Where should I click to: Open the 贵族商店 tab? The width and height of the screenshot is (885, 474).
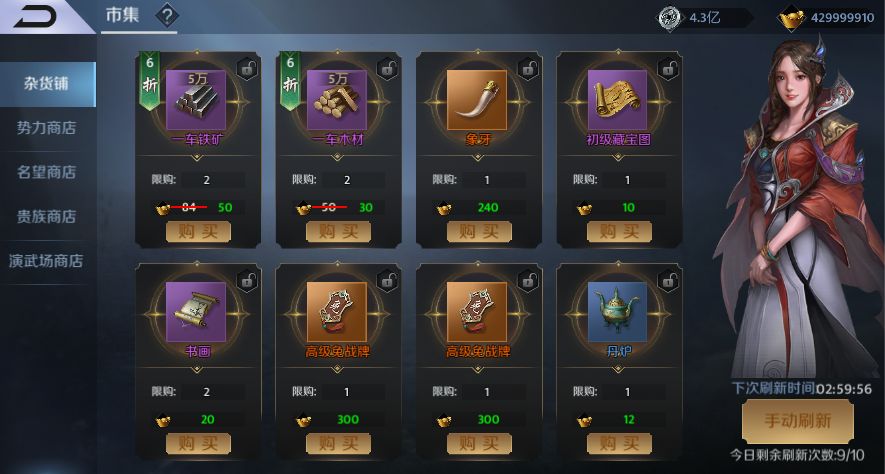point(47,217)
